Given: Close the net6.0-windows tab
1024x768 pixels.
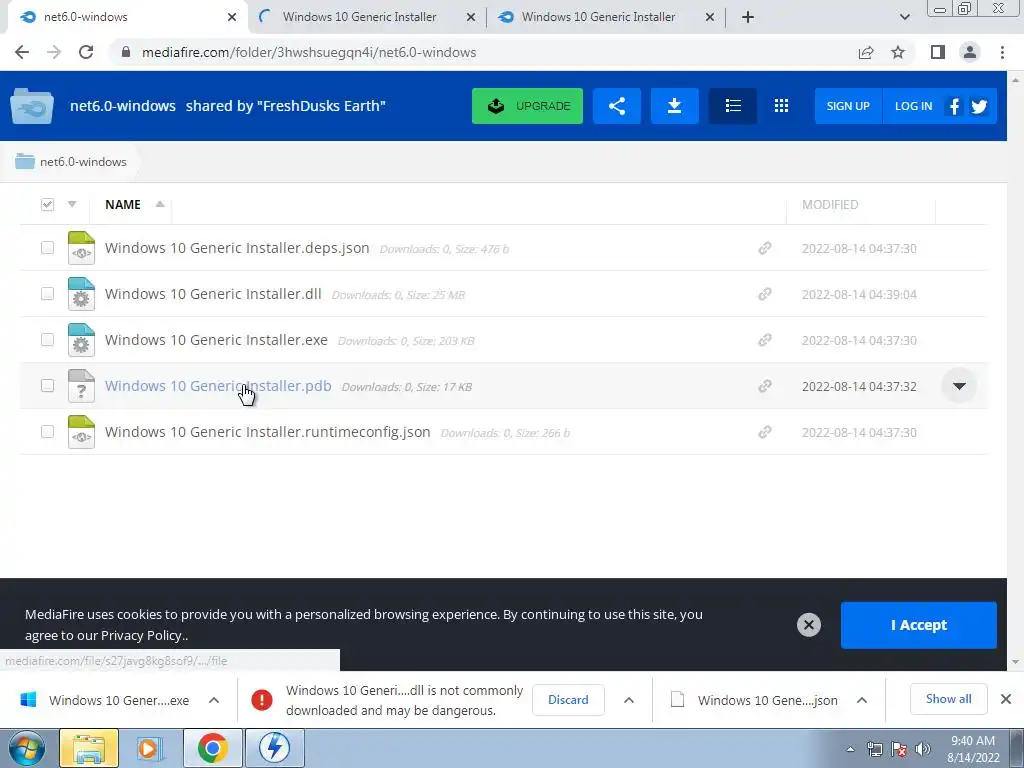Looking at the screenshot, I should click(232, 17).
